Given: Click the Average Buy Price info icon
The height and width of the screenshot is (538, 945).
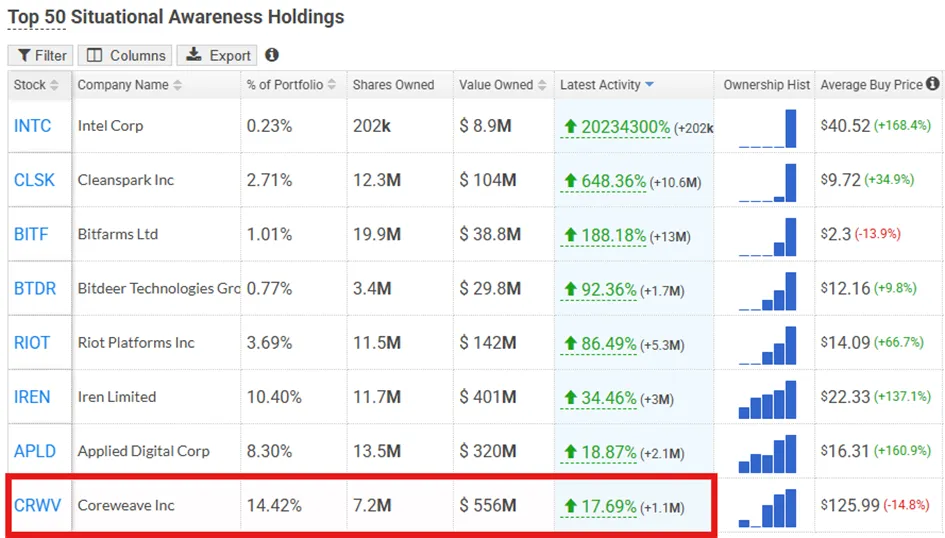Looking at the screenshot, I should [x=932, y=84].
